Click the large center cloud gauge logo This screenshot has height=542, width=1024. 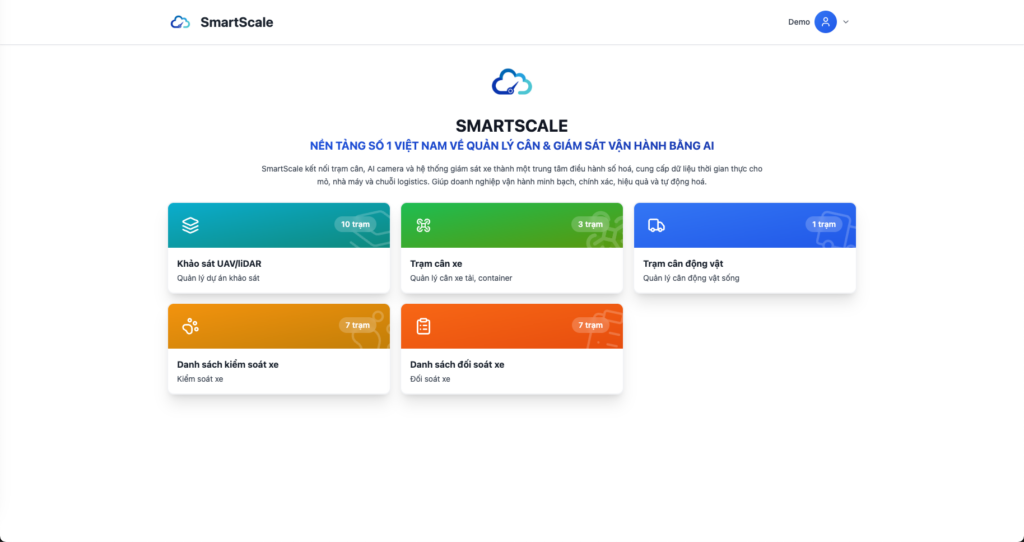(x=512, y=82)
